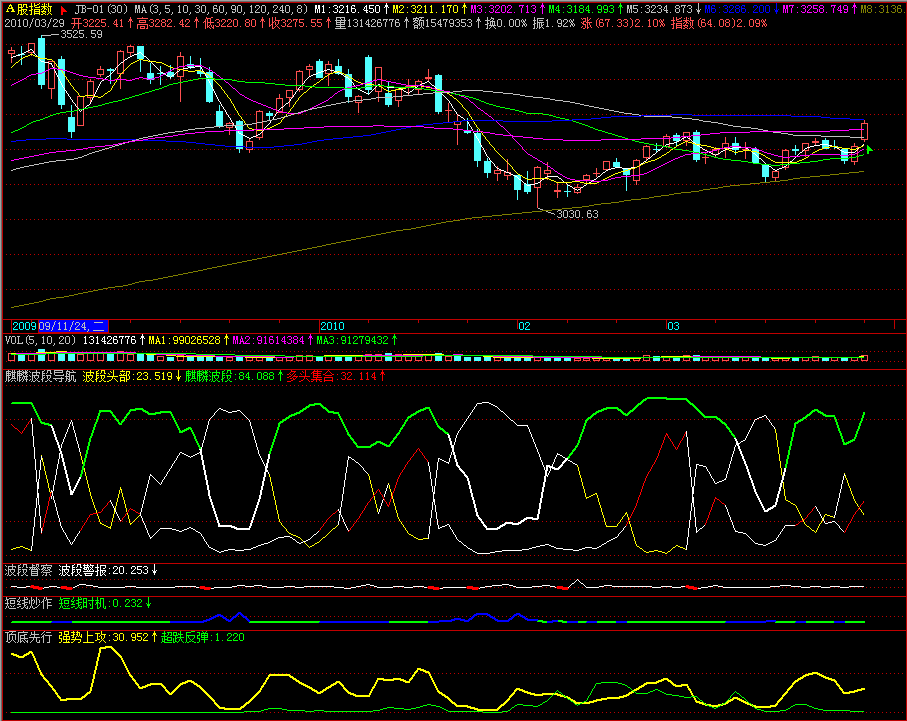The height and width of the screenshot is (721, 907).
Task: Click the 指数(64.08)2.09% readout
Action: pyautogui.click(x=719, y=24)
